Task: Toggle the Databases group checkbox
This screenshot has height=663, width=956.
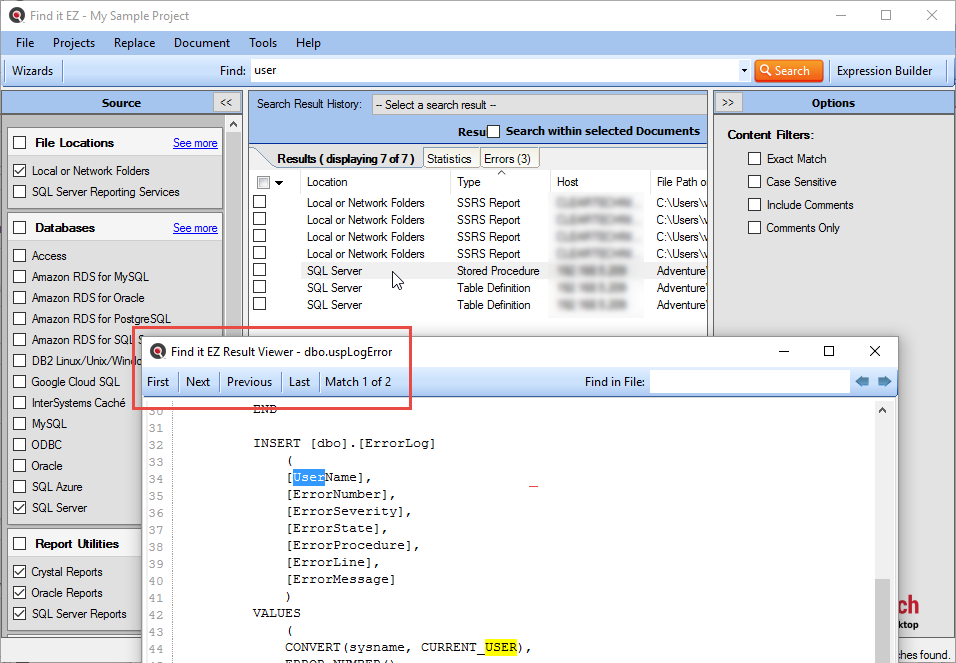Action: (x=20, y=228)
